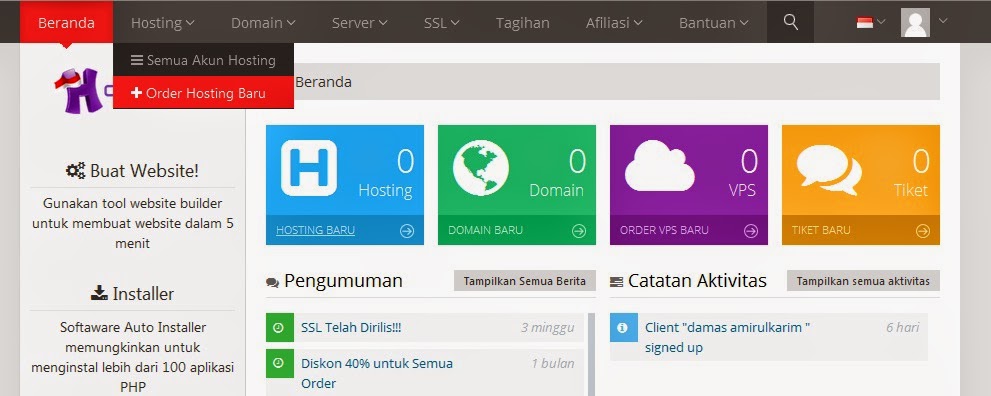Image resolution: width=991 pixels, height=396 pixels.
Task: Click the speech bubbles ticket icon
Action: pyautogui.click(x=829, y=169)
